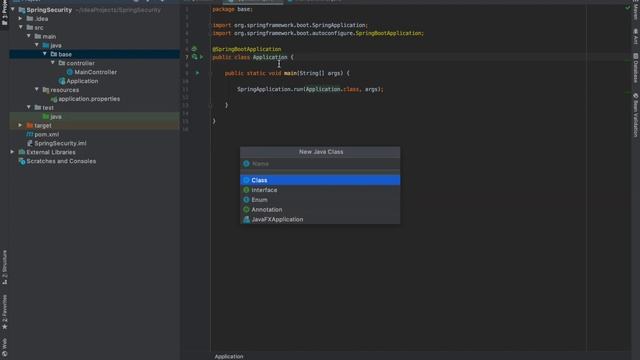
Task: Open the Database tool window
Action: pyautogui.click(x=636, y=68)
